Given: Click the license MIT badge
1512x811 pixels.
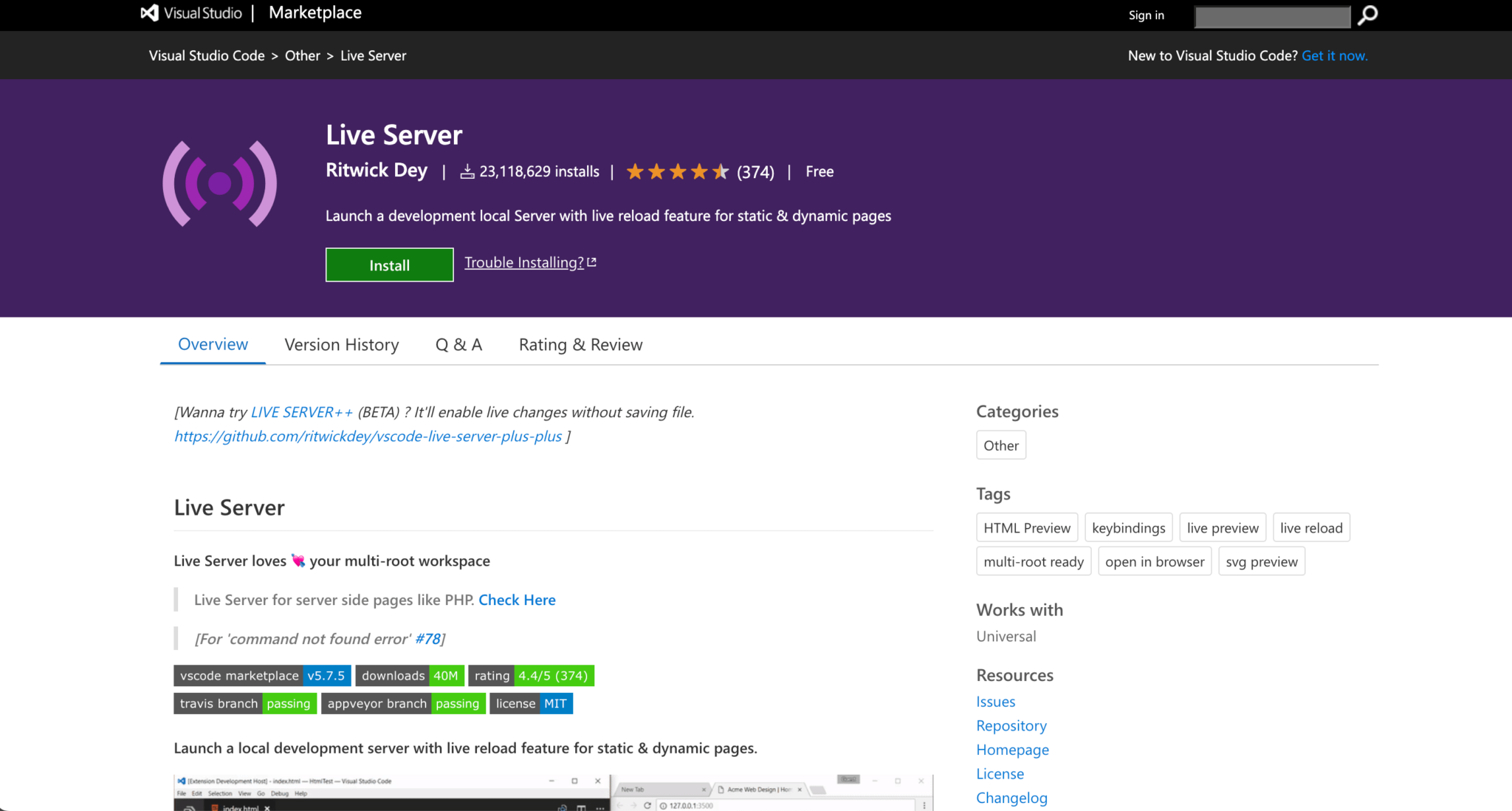Looking at the screenshot, I should pyautogui.click(x=531, y=703).
